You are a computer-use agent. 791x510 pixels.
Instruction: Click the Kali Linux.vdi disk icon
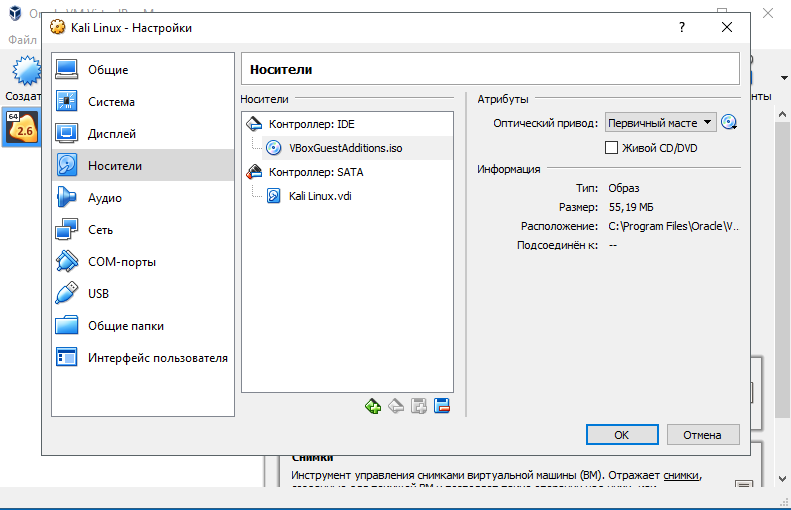pos(273,196)
